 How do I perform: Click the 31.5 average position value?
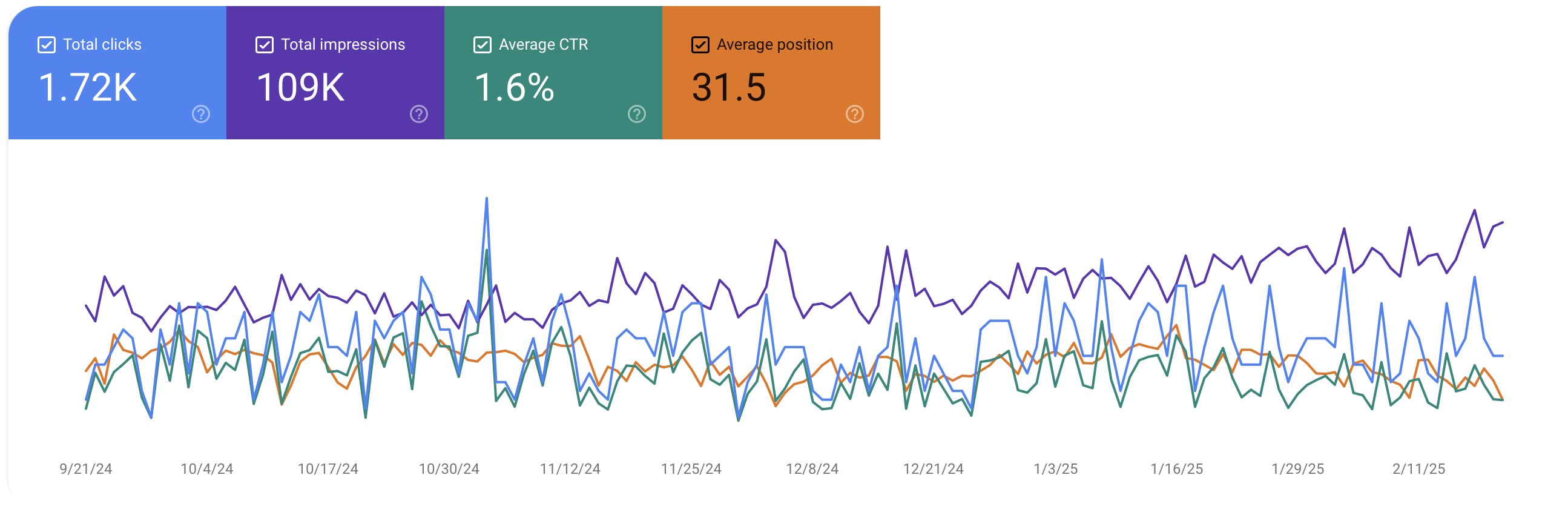pyautogui.click(x=729, y=87)
